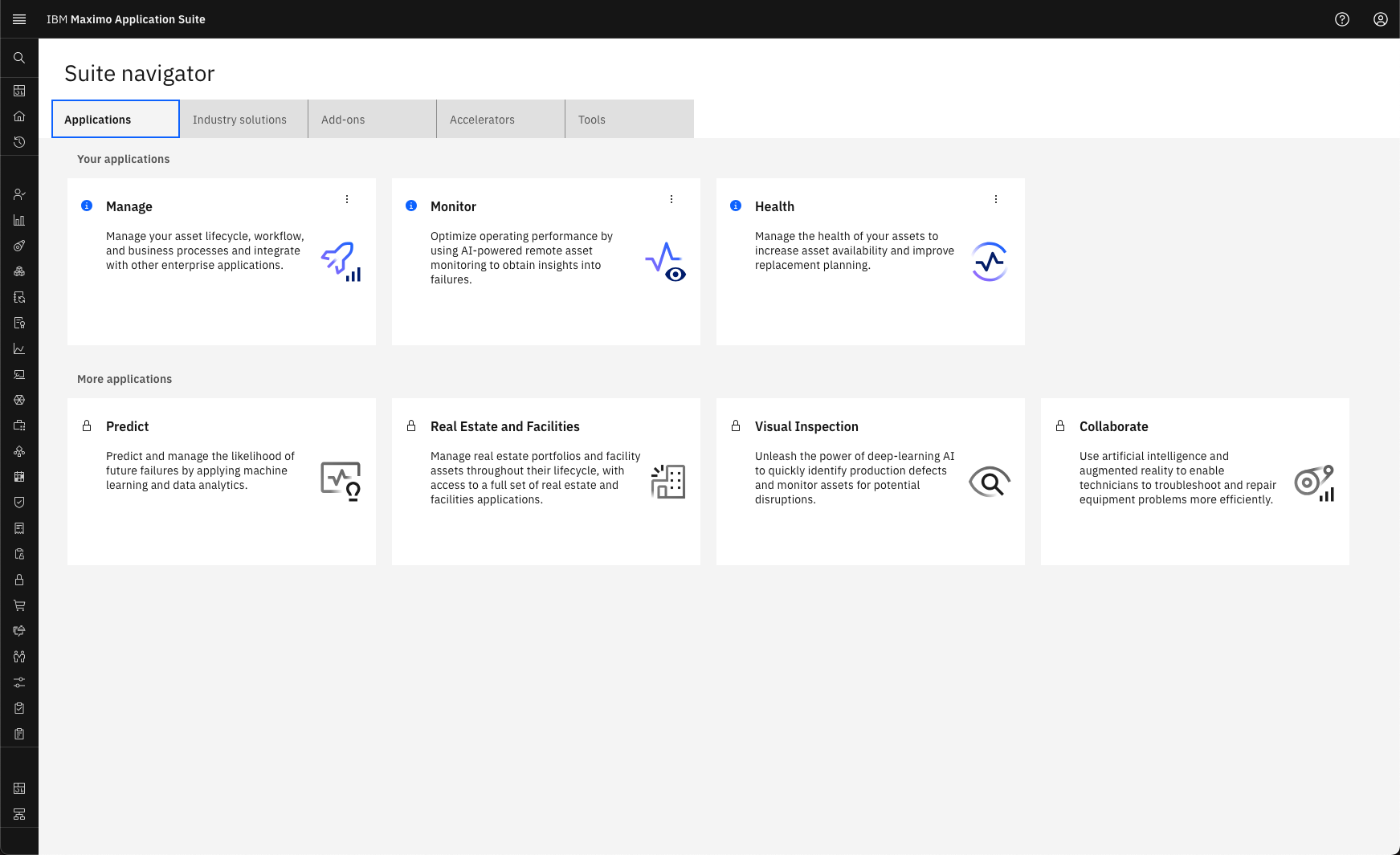This screenshot has width=1400, height=855.
Task: Click the Visual Inspection eye-magnifier illustration
Action: 990,482
